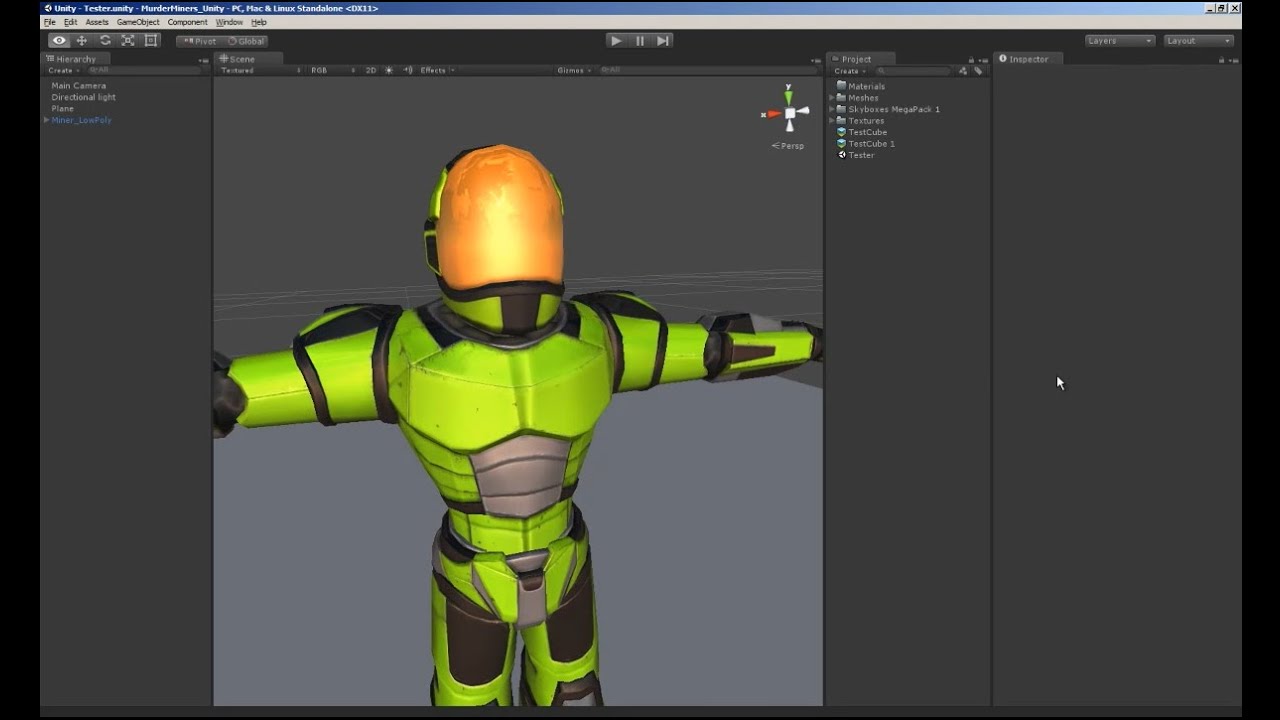Toggle 2D scene view mode
Image resolution: width=1280 pixels, height=720 pixels.
pyautogui.click(x=371, y=71)
